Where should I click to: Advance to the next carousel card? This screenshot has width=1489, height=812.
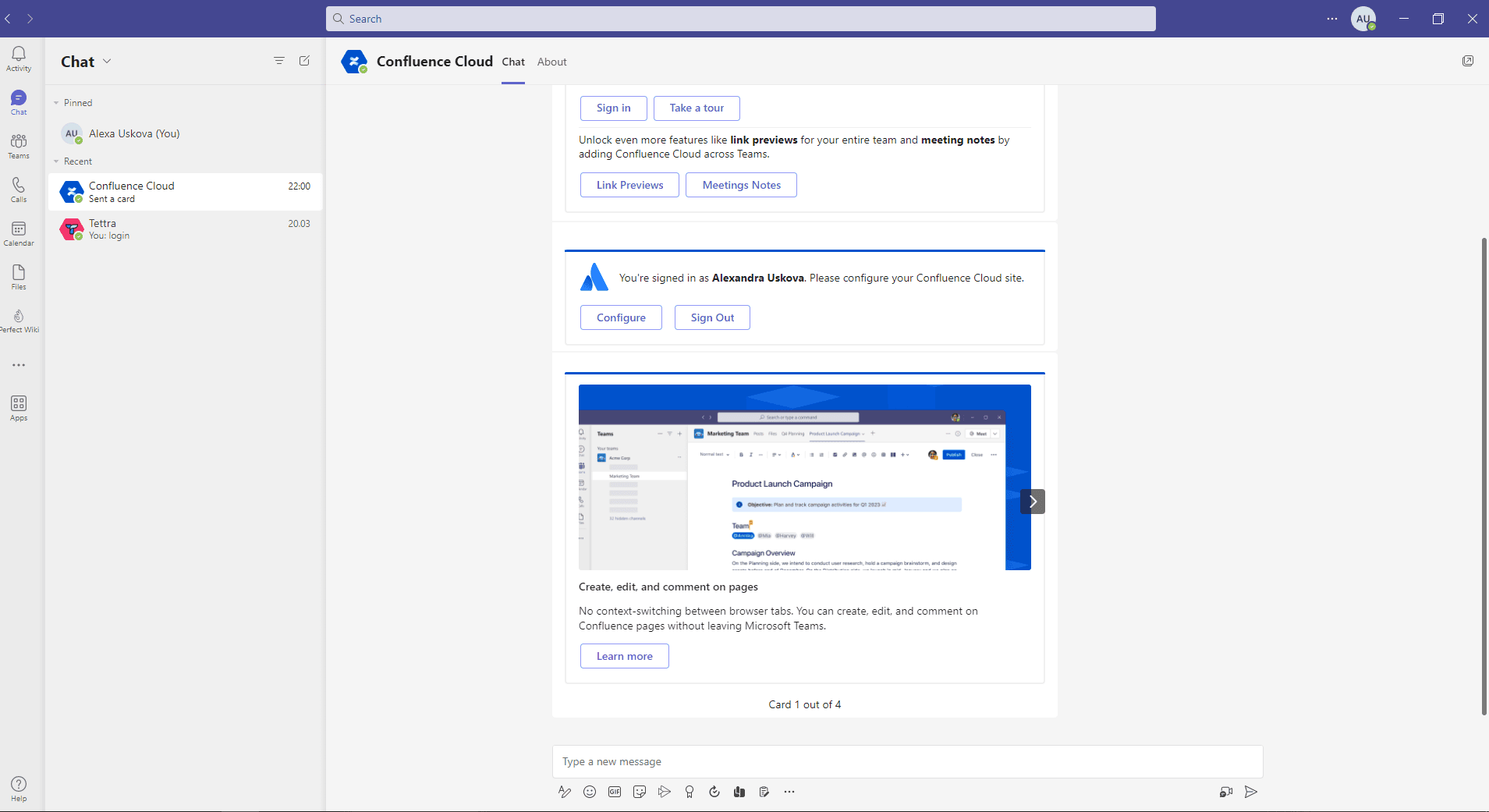click(1033, 502)
